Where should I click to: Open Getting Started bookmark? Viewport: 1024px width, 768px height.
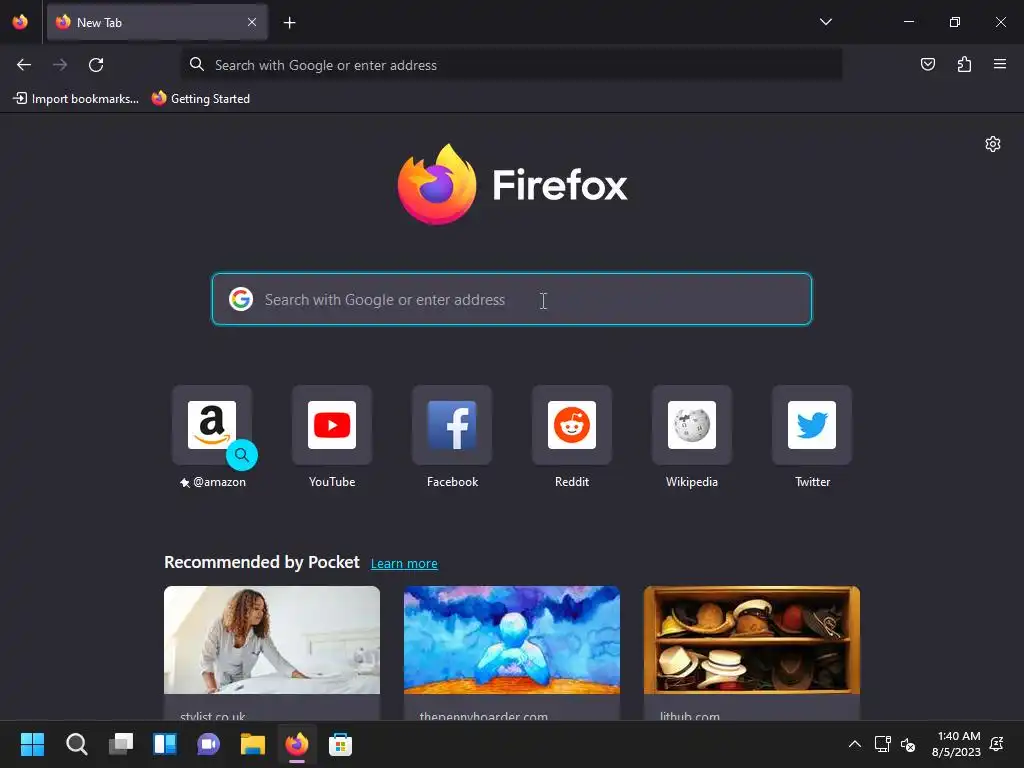click(x=200, y=99)
